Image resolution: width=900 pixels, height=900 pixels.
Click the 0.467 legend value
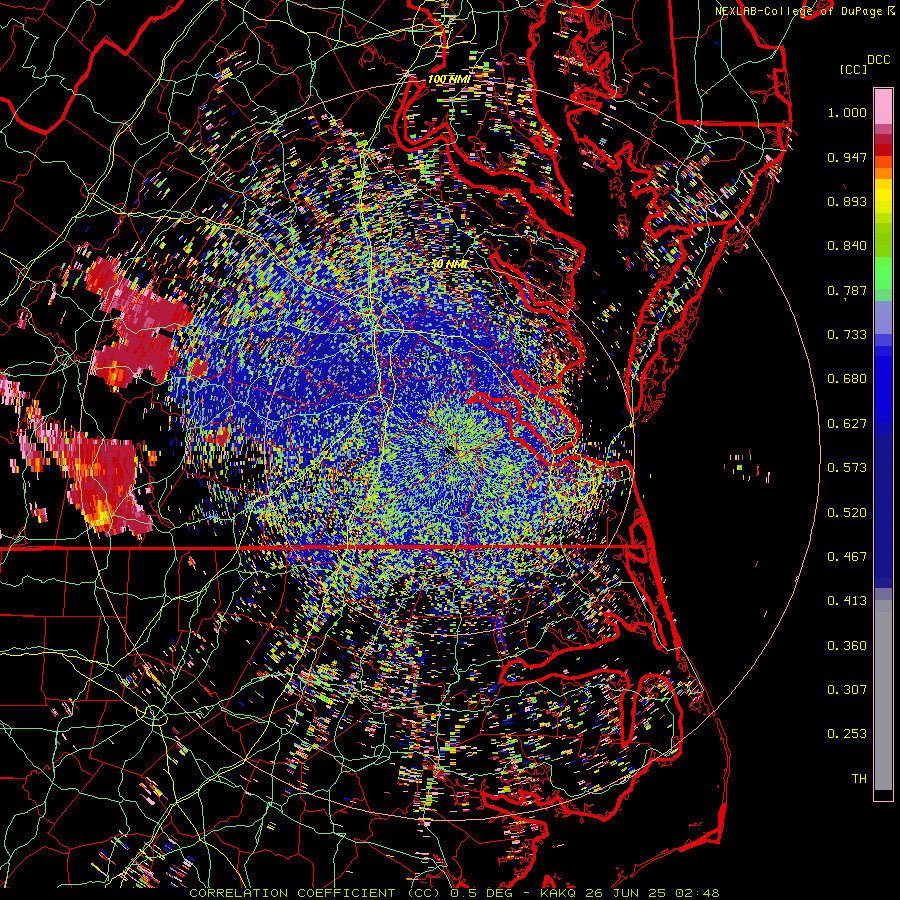[x=847, y=557]
